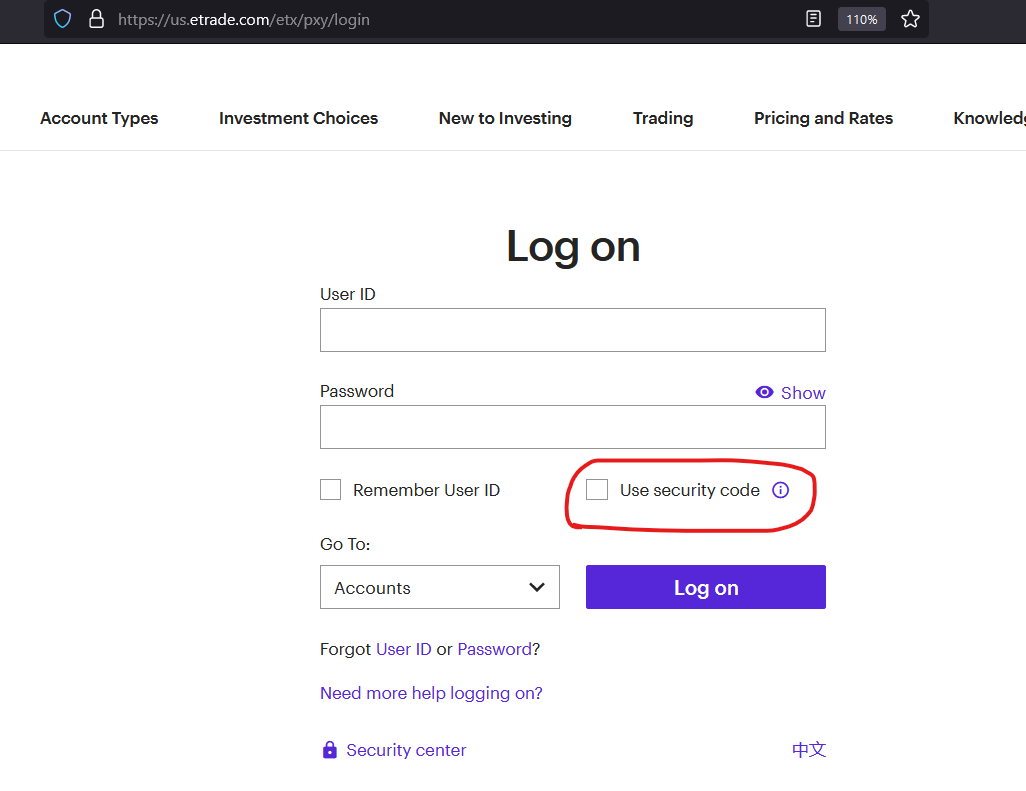Open the Go To Accounts dropdown
This screenshot has height=791, width=1026.
(440, 587)
